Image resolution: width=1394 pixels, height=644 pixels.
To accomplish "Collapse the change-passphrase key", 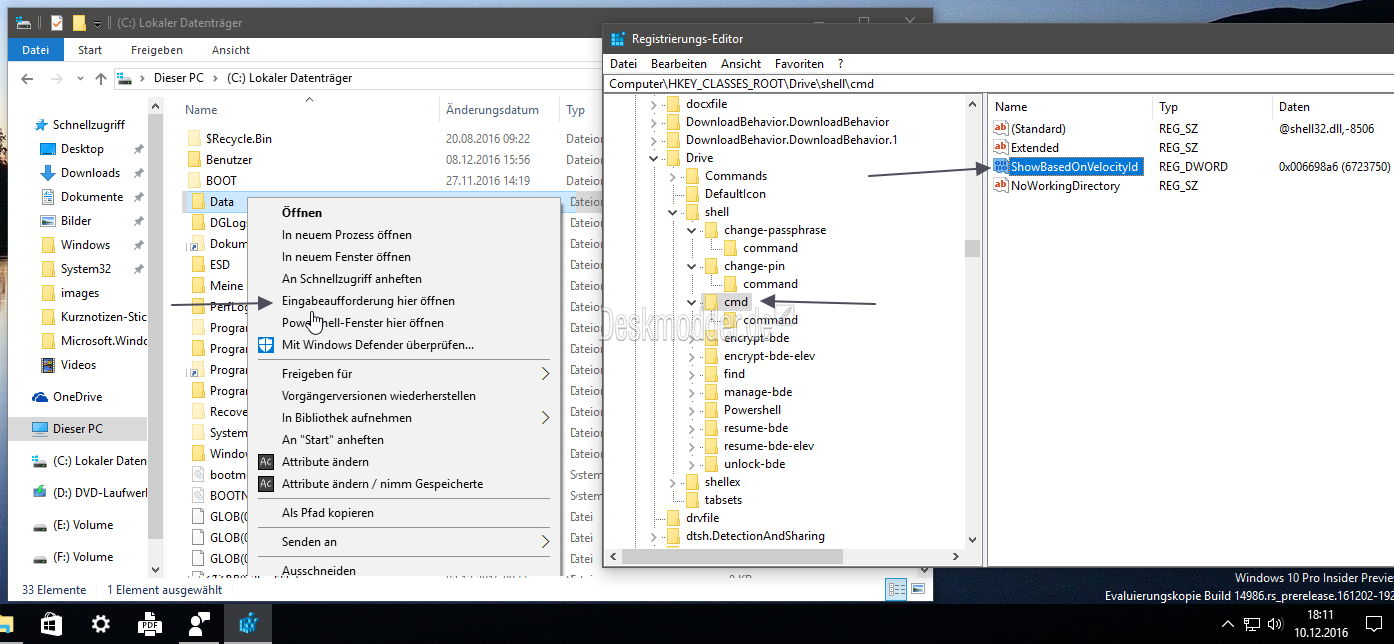I will [692, 230].
